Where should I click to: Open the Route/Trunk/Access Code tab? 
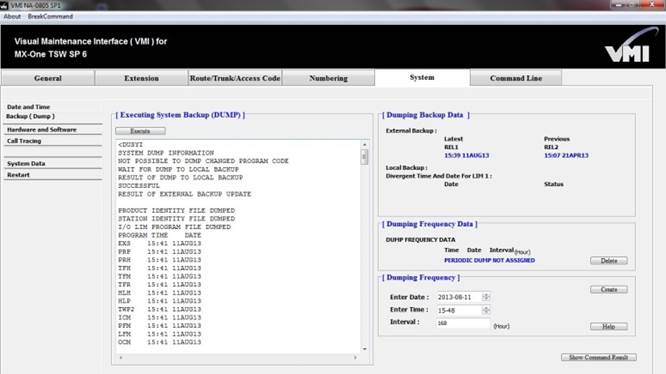[x=235, y=78]
